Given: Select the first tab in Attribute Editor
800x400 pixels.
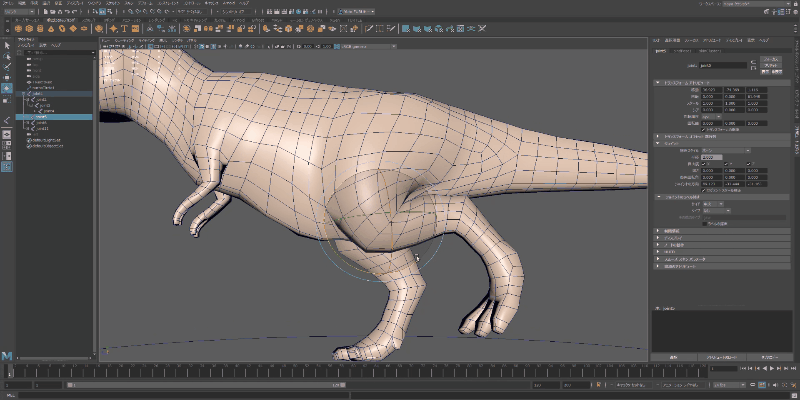Looking at the screenshot, I should coord(660,52).
